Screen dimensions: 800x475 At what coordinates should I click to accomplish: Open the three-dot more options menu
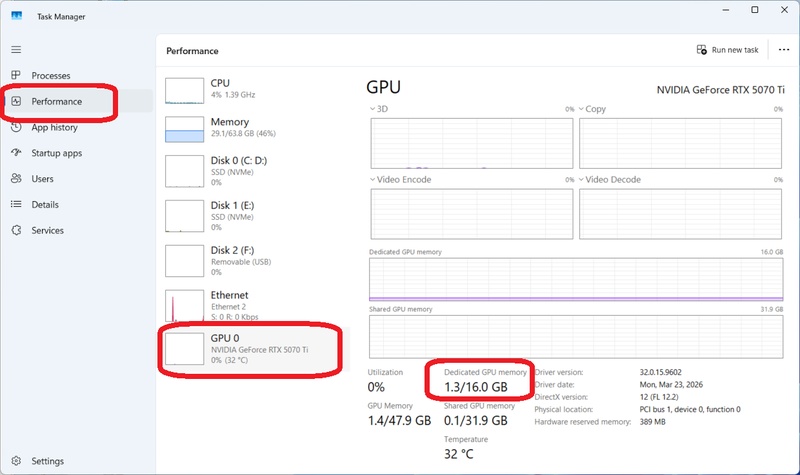click(x=783, y=50)
